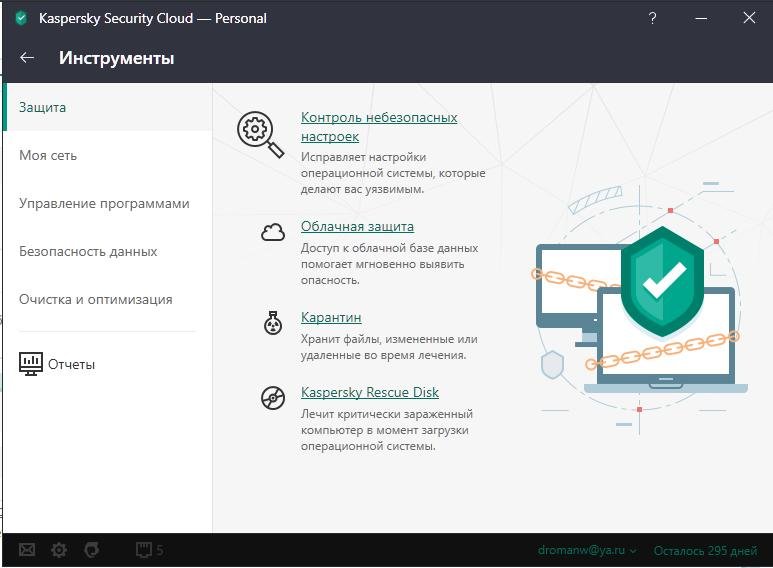This screenshot has height=568, width=773.
Task: Click Осталось 295 дней license link
Action: coord(705,550)
